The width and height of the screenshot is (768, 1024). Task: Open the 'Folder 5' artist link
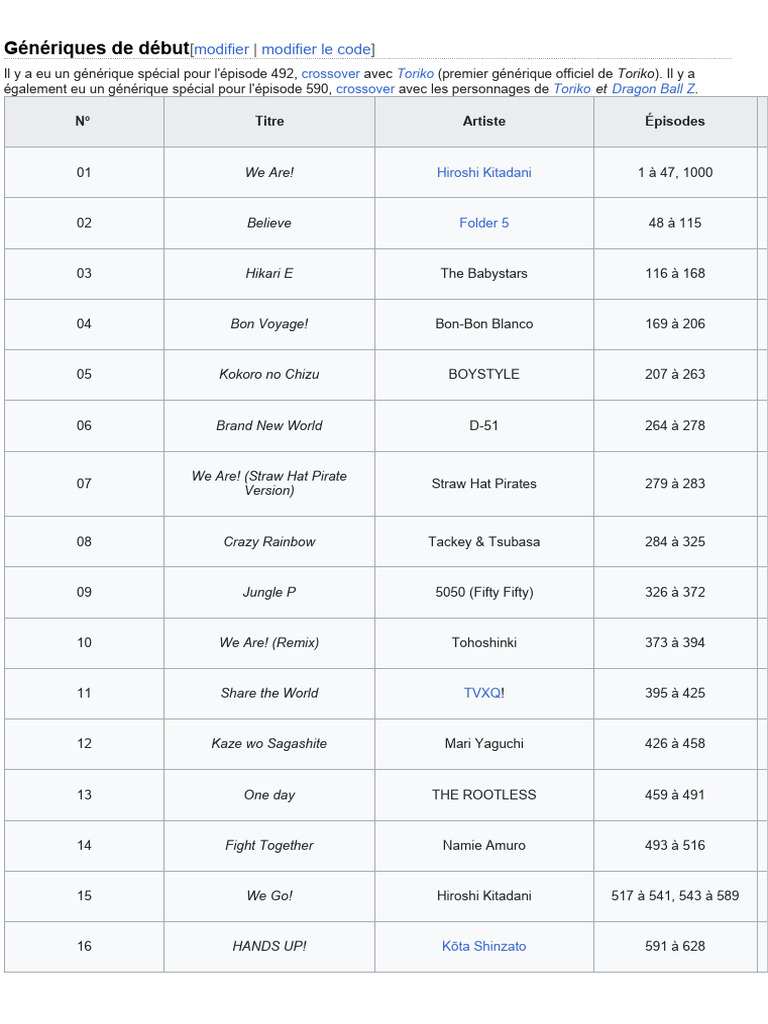[484, 223]
